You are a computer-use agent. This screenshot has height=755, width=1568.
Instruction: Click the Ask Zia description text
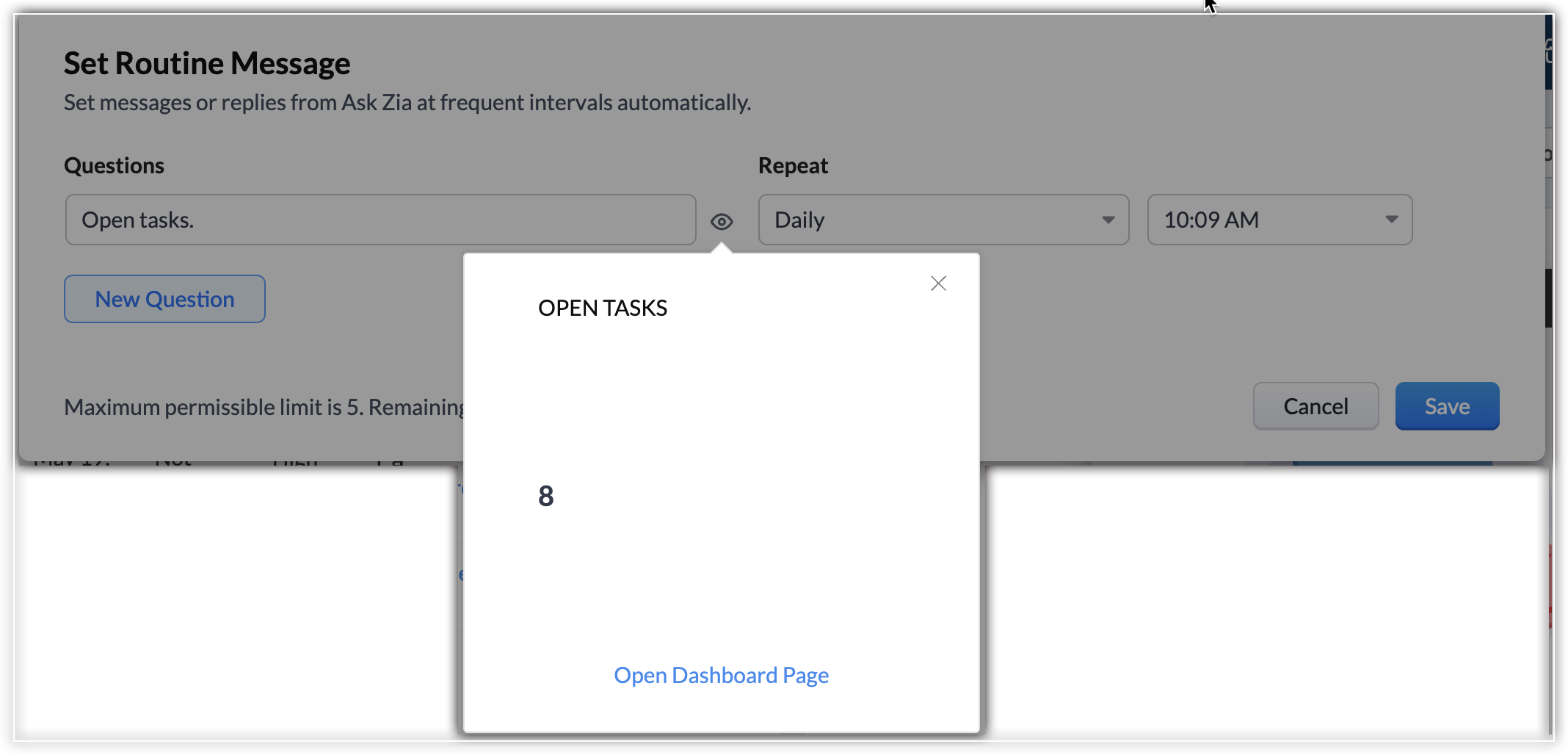tap(407, 102)
